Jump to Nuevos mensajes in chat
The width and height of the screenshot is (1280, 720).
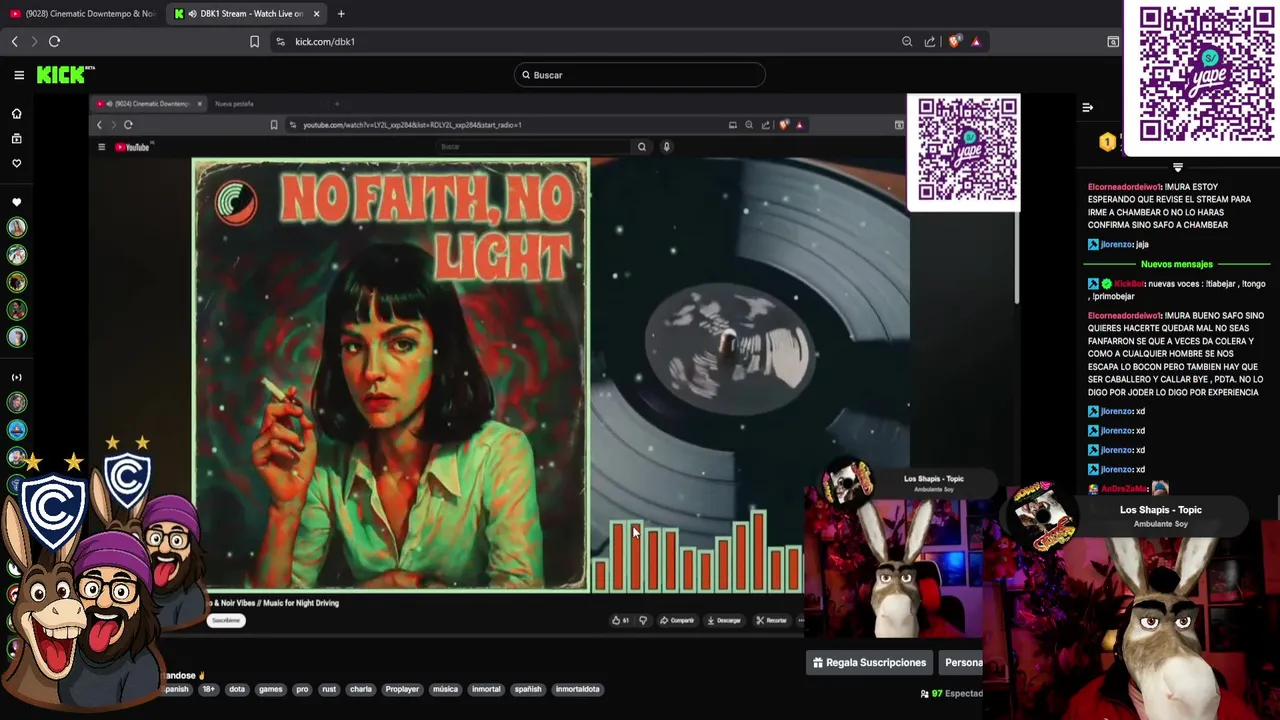coord(1176,264)
